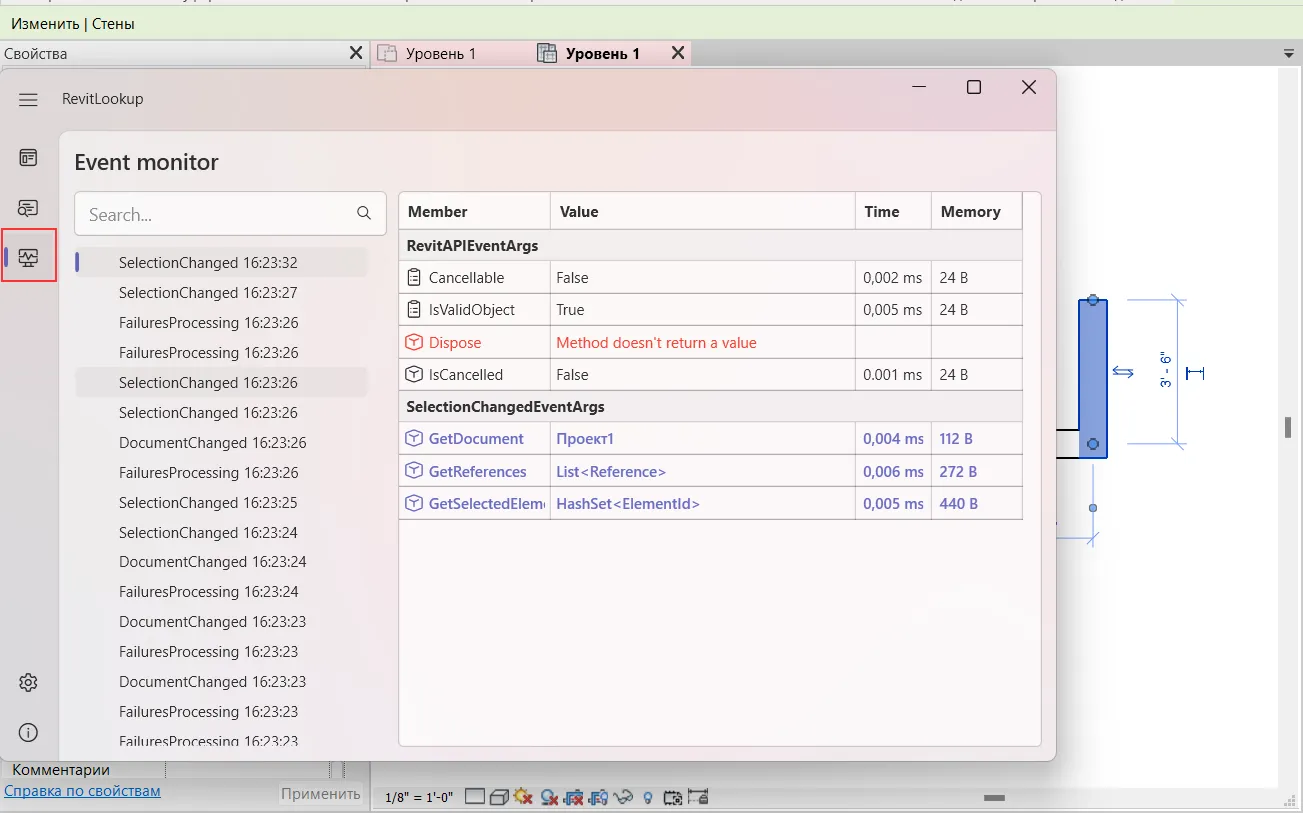Select the Event monitor sidebar icon
This screenshot has height=813, width=1303.
(x=28, y=258)
